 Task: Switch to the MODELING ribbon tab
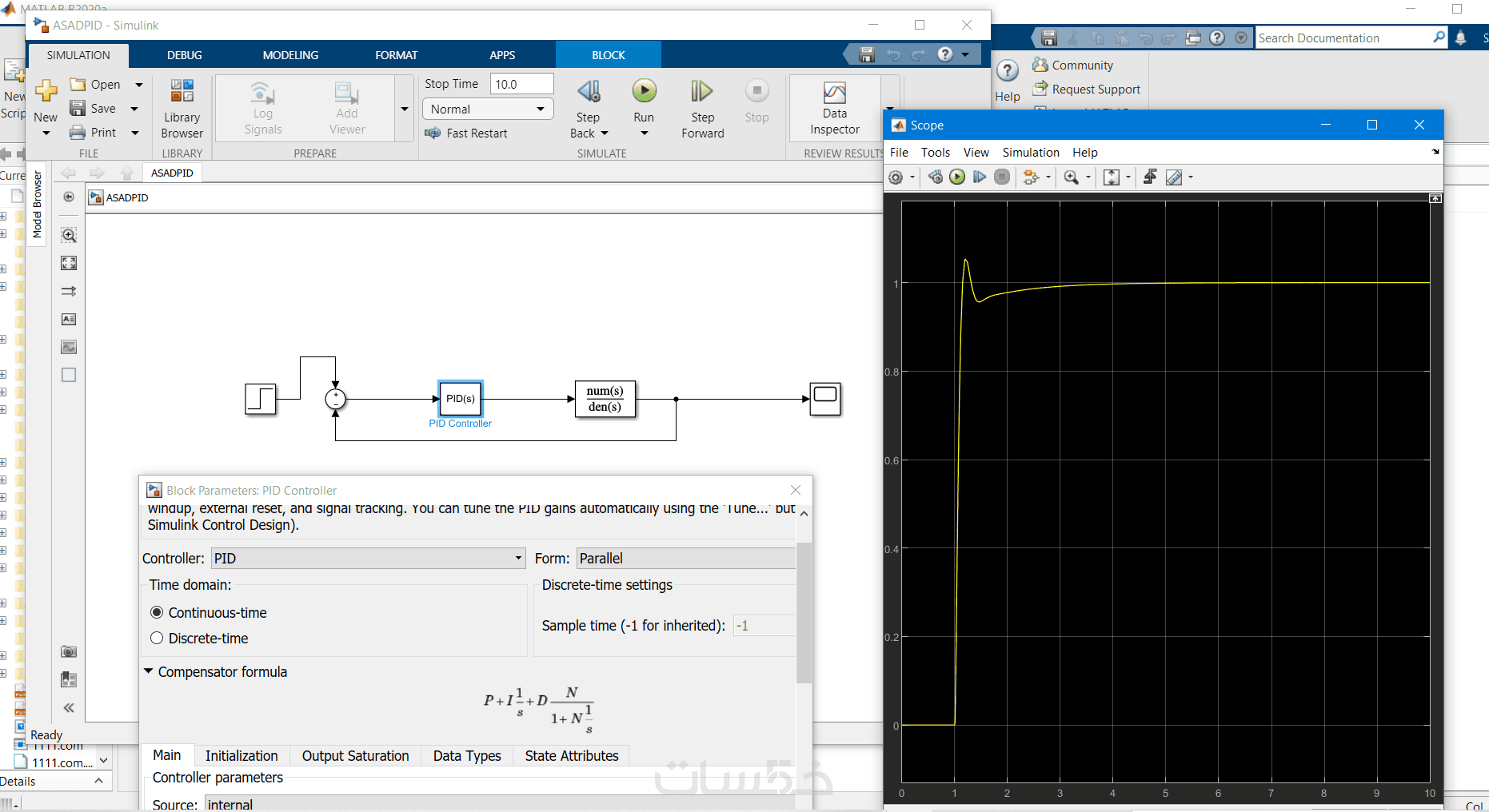(x=290, y=55)
